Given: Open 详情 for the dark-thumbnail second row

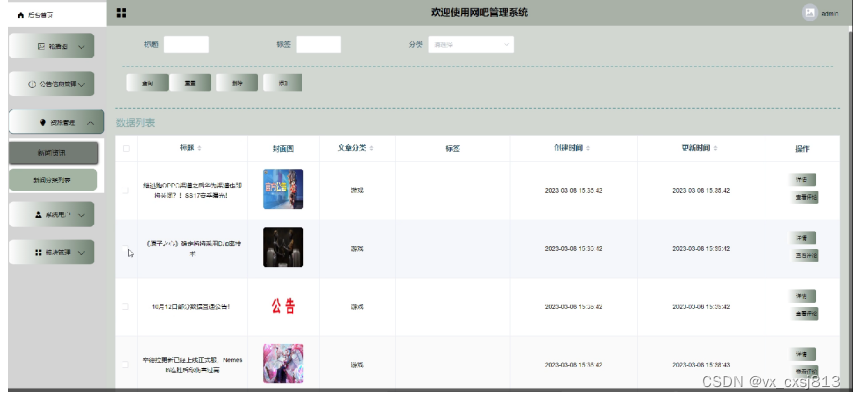Looking at the screenshot, I should [802, 238].
